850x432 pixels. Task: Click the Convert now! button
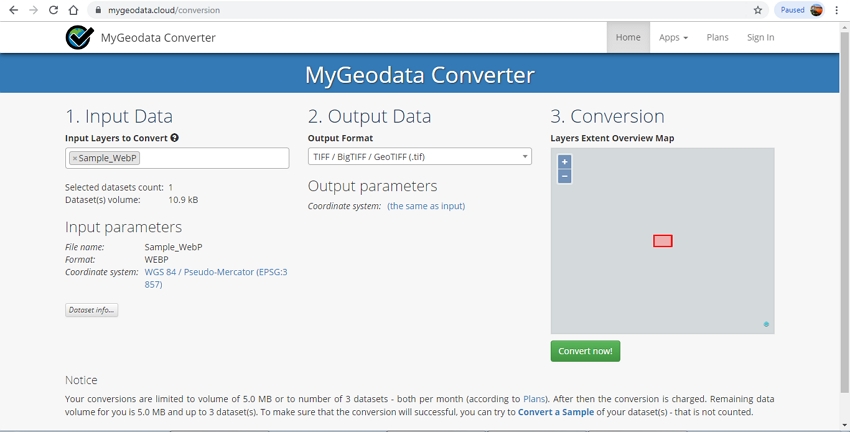pos(585,351)
